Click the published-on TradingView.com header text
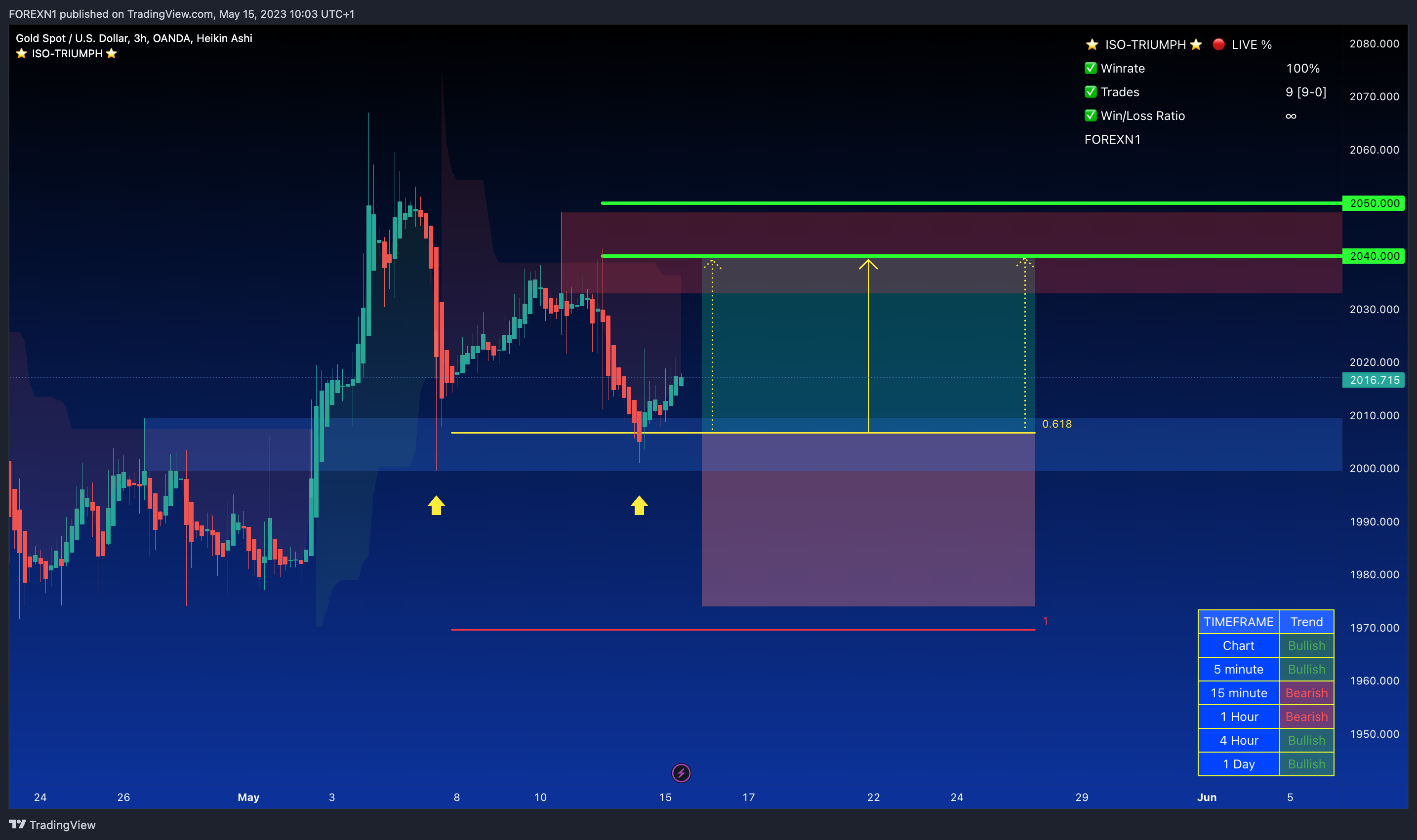The width and height of the screenshot is (1417, 840). click(x=182, y=14)
